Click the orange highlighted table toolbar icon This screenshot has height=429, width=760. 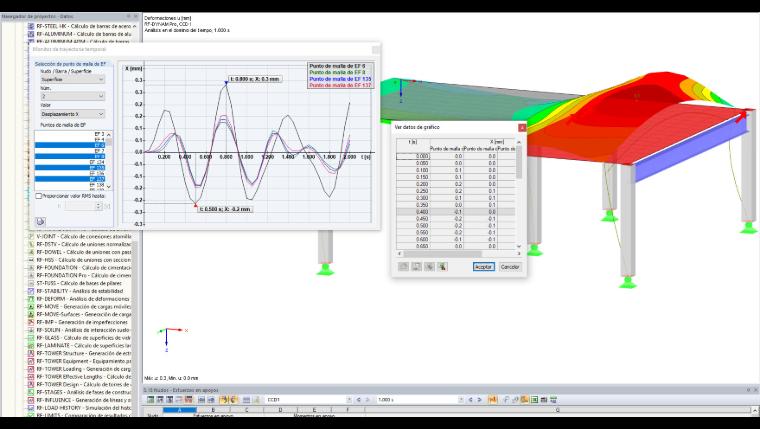(x=492, y=400)
